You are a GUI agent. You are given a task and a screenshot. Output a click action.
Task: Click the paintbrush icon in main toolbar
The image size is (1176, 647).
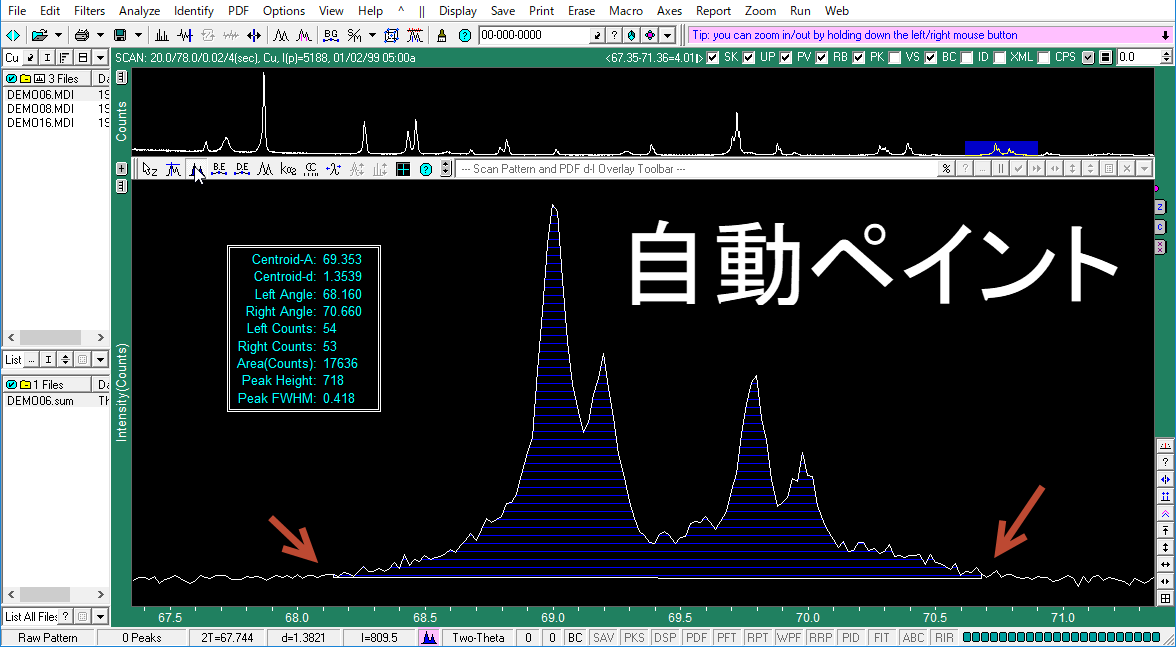point(442,35)
